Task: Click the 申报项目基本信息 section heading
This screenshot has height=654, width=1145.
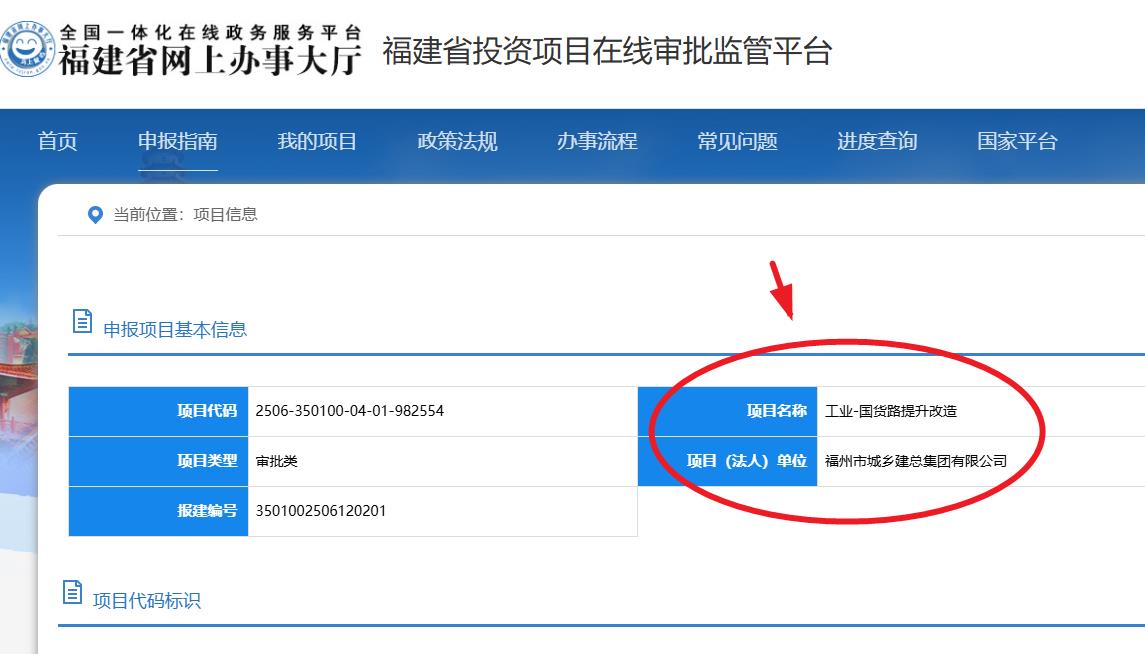Action: (175, 330)
